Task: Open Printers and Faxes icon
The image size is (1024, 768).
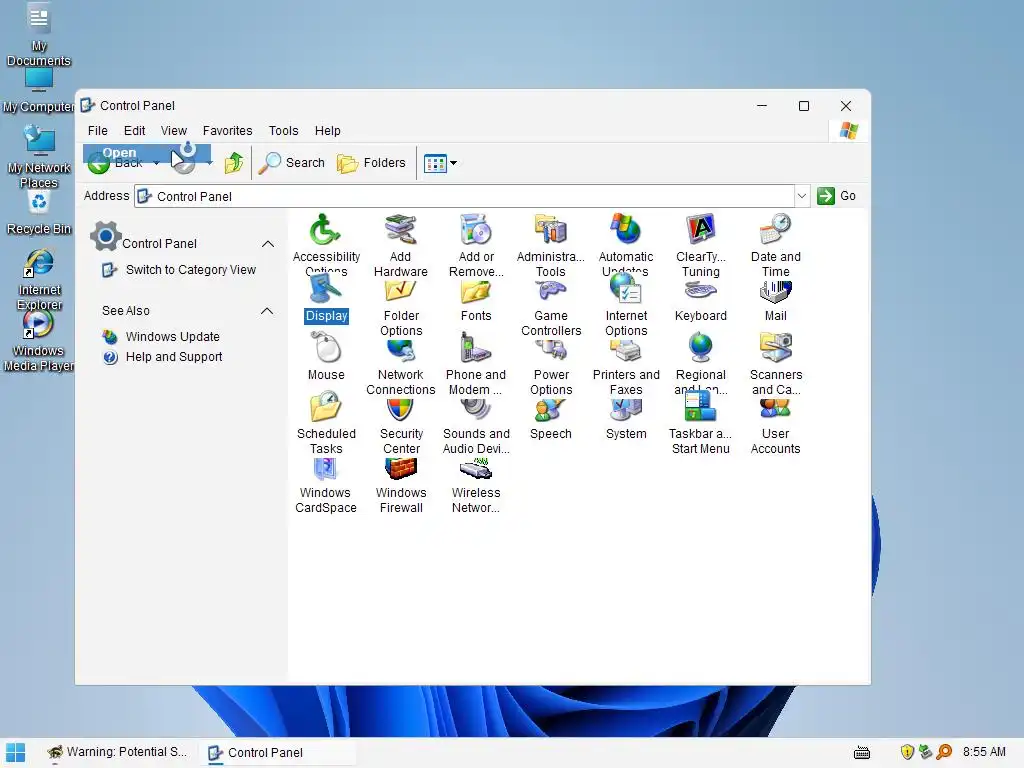Action: click(x=626, y=350)
